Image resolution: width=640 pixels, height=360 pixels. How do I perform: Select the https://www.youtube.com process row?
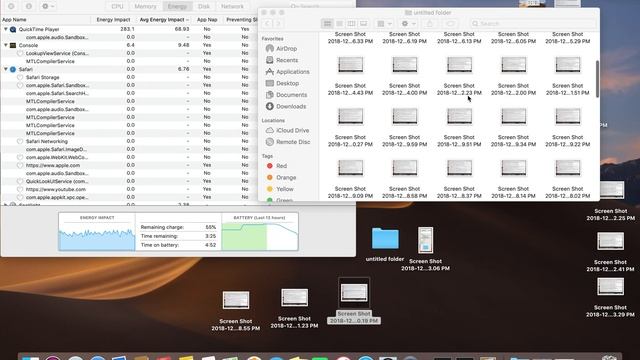coord(129,189)
